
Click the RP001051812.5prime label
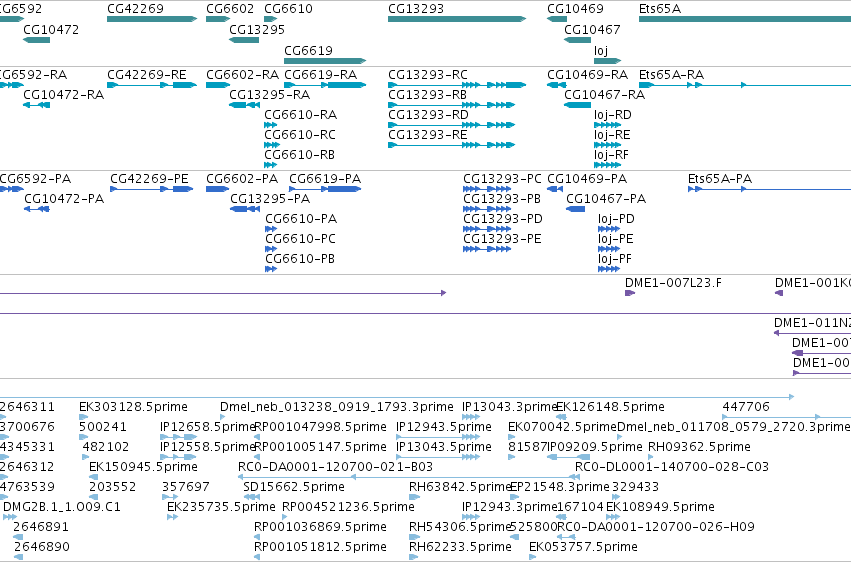click(x=320, y=546)
